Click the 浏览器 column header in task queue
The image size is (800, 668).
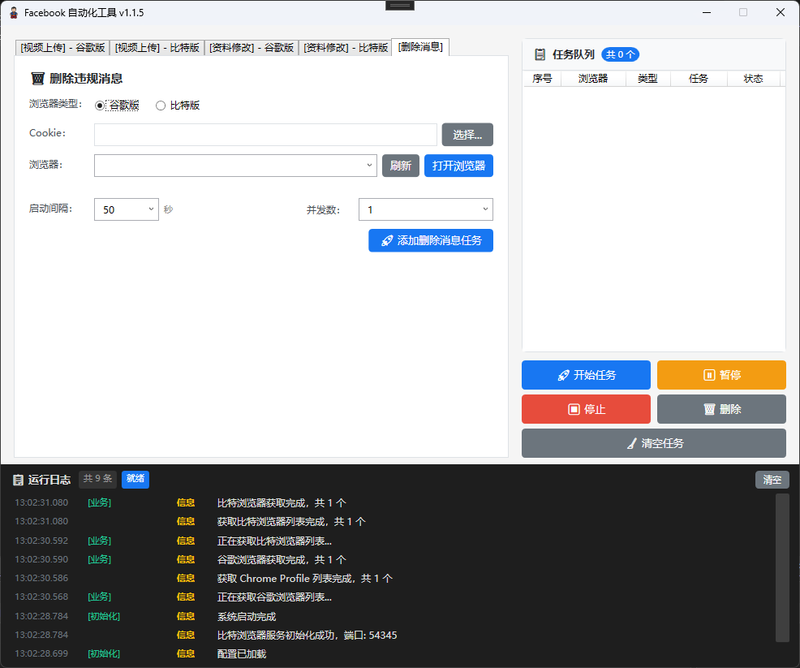point(593,79)
